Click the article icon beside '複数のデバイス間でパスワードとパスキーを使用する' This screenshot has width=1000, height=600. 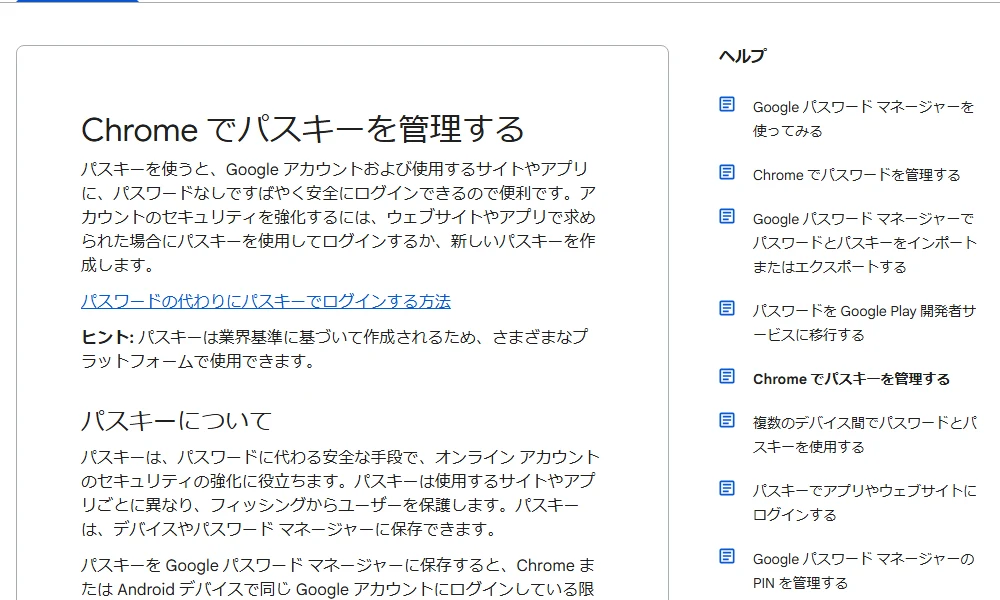(x=727, y=421)
